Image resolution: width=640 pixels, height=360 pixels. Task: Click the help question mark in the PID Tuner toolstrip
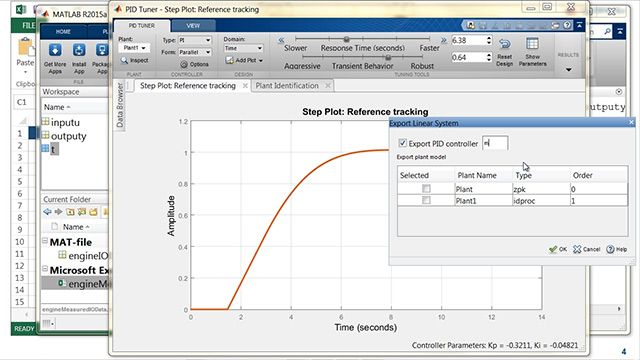(x=567, y=25)
